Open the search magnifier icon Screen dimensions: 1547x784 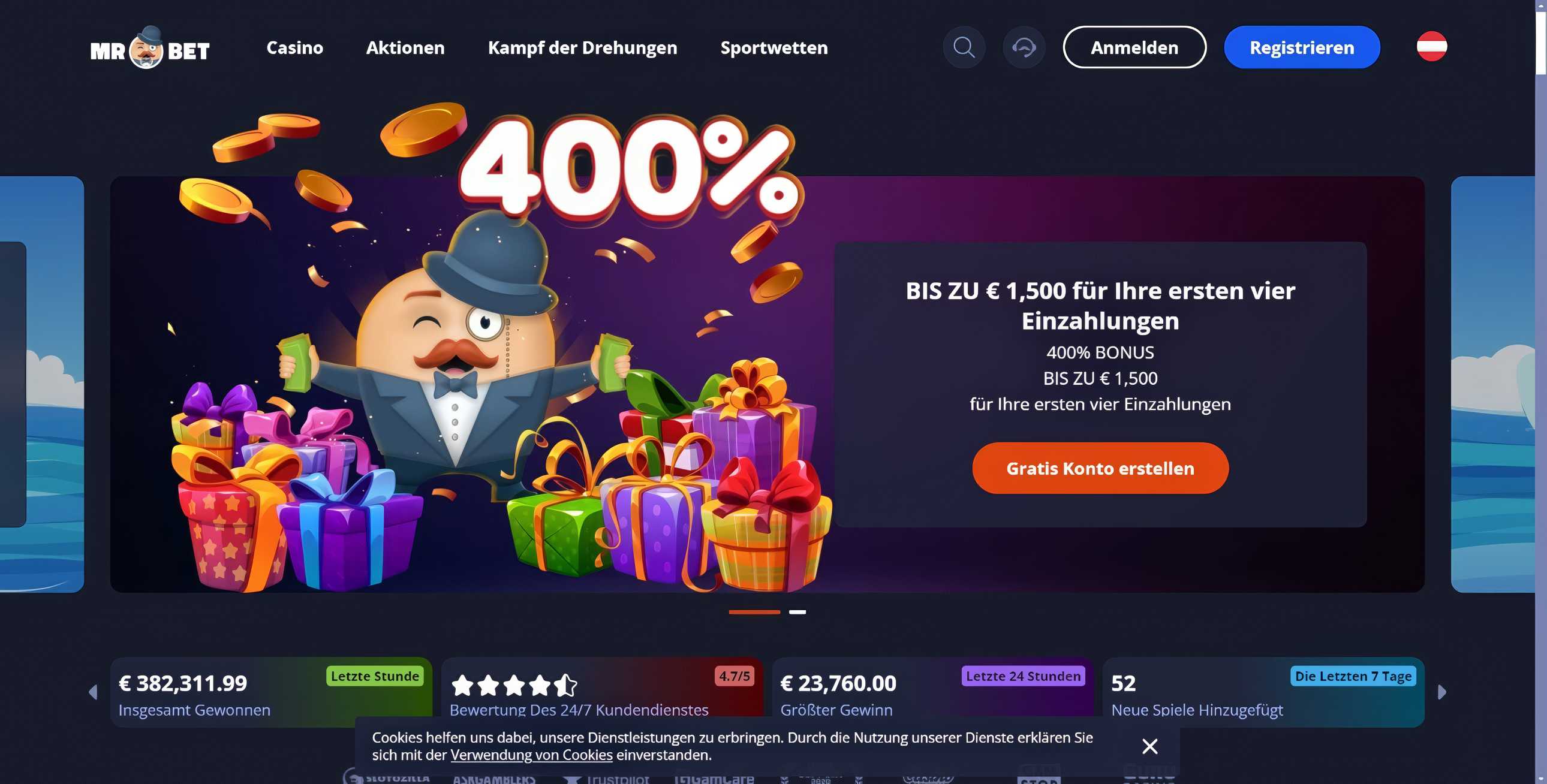(x=964, y=47)
